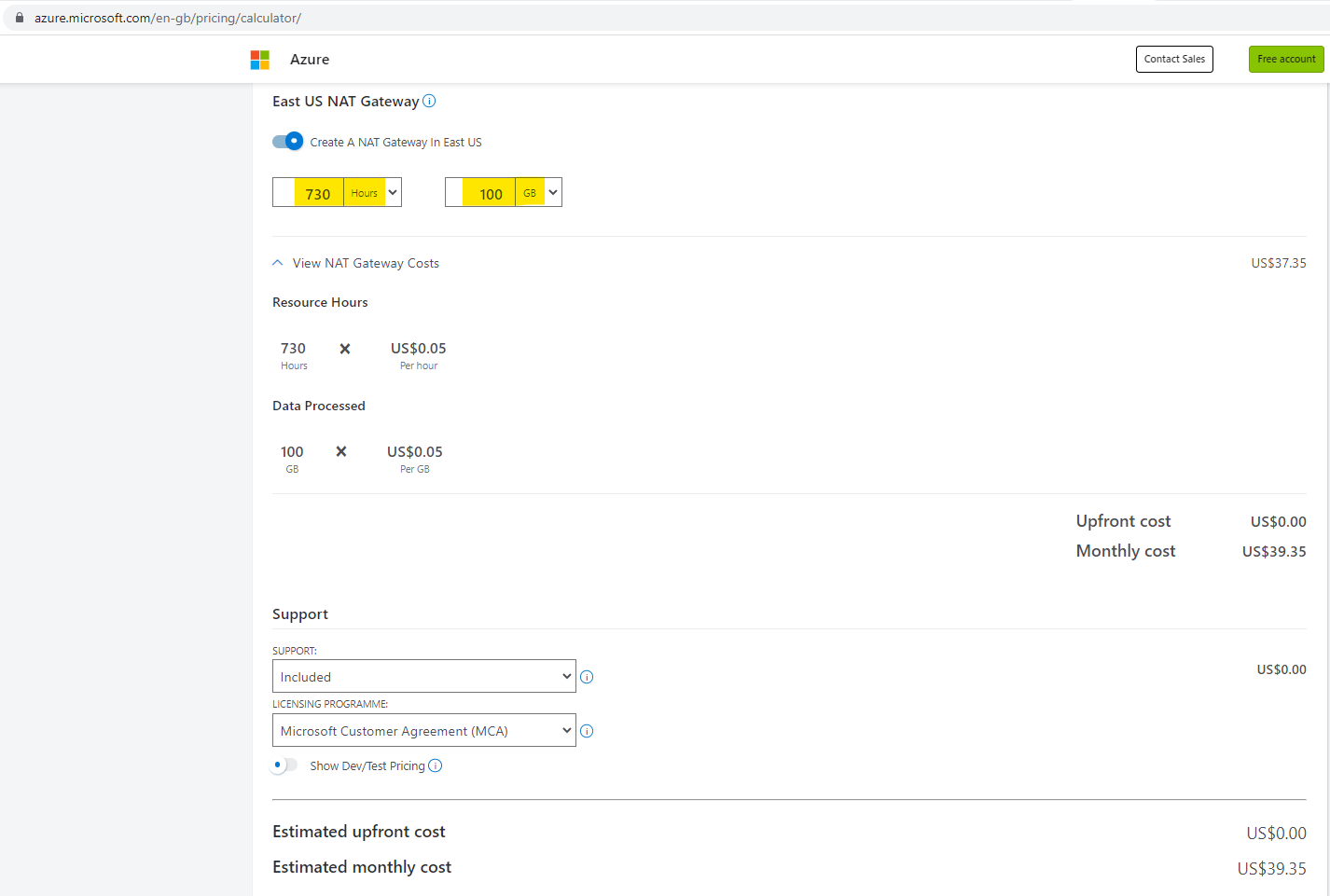The height and width of the screenshot is (896, 1330).
Task: Click the Licensing Programme info icon
Action: 587,731
